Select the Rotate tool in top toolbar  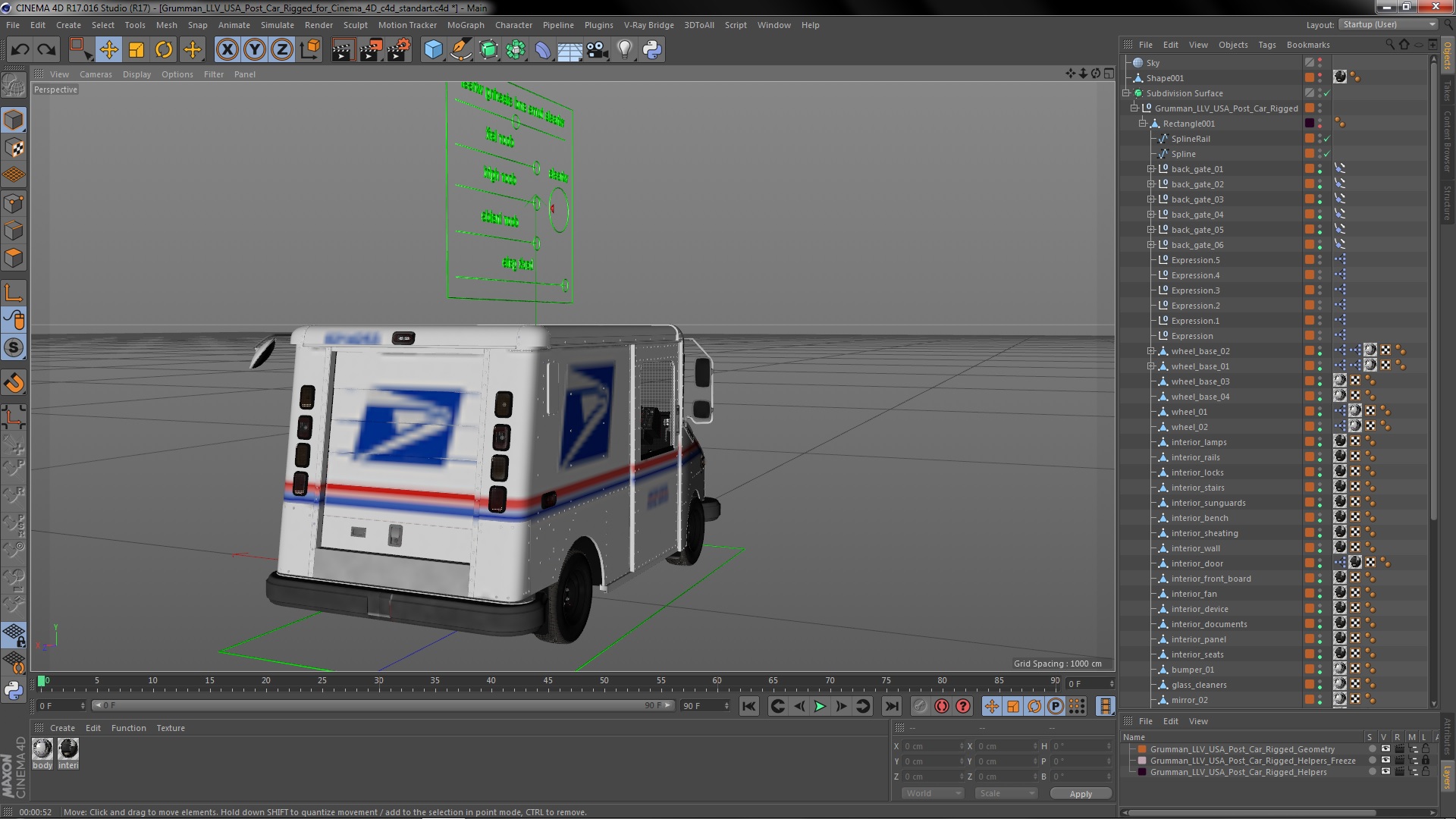tap(164, 50)
